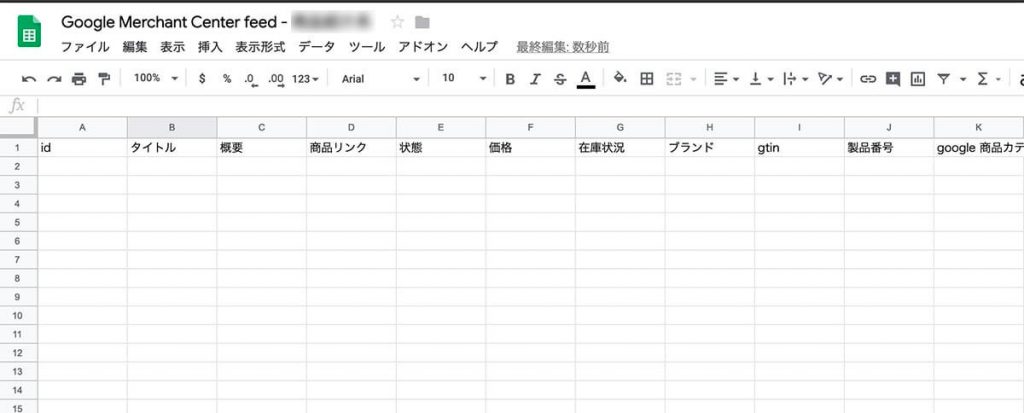Viewport: 1024px width, 413px height.
Task: Open the 挿入 menu
Action: 210,47
